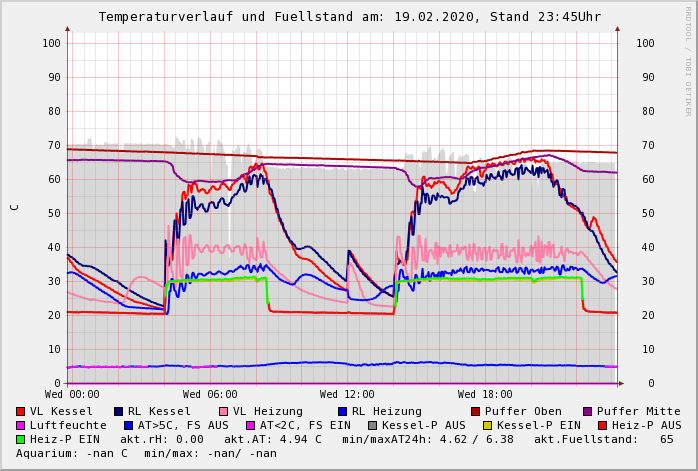Click the blue RL Heizung legend swatch
Viewport: 698px width, 471px height.
pos(342,411)
